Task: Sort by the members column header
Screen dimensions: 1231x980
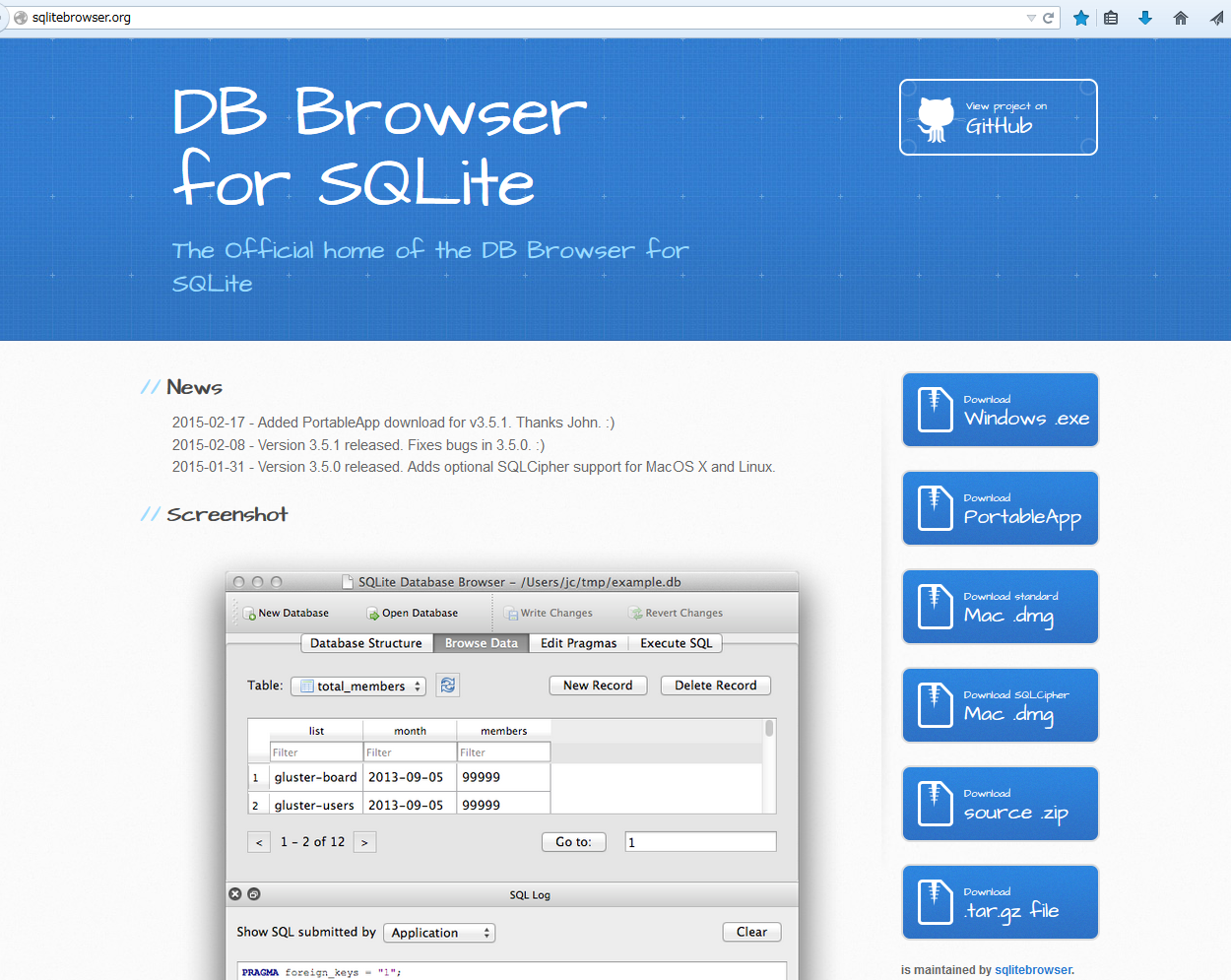Action: pyautogui.click(x=503, y=731)
